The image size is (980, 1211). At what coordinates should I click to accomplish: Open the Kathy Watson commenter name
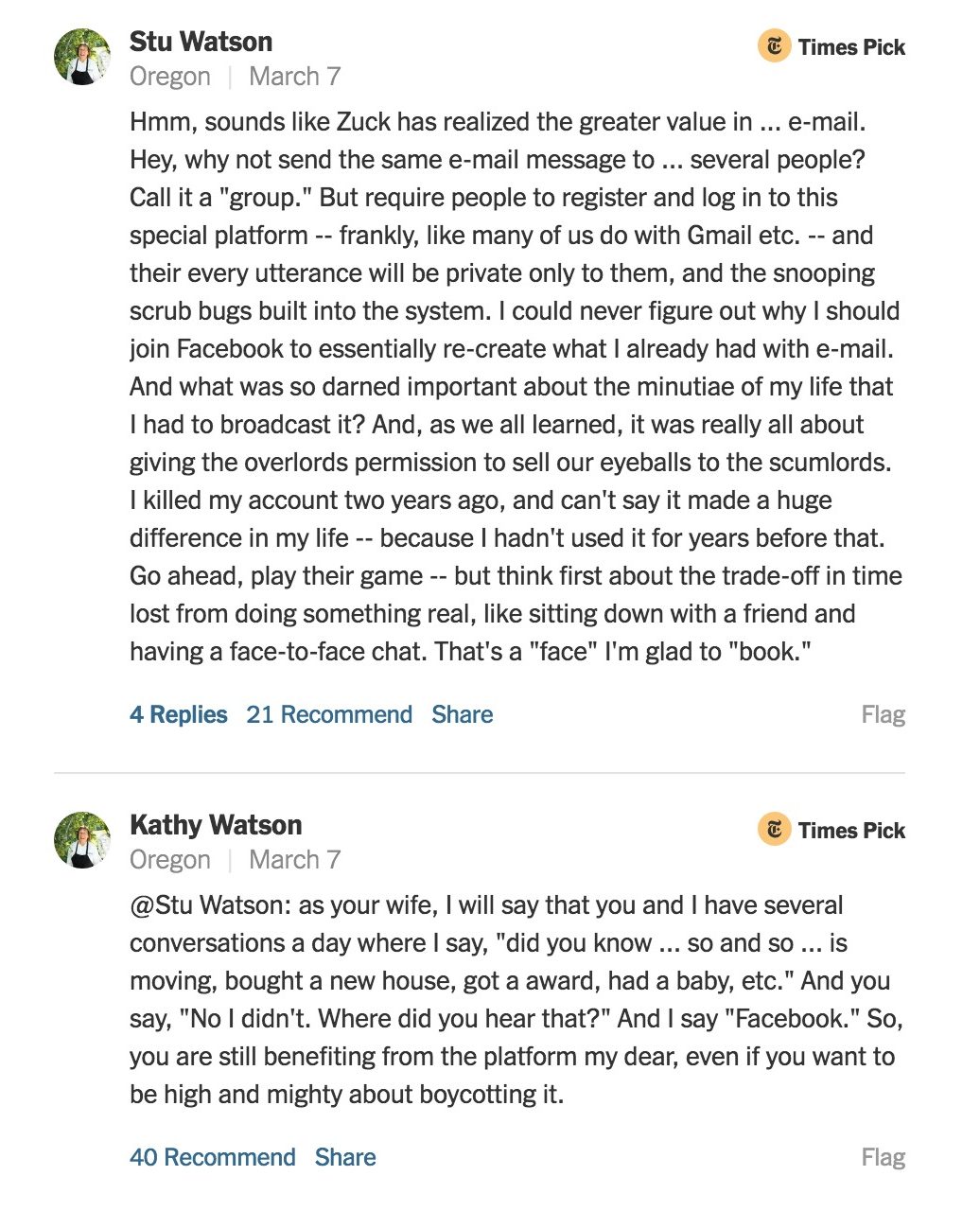click(x=216, y=825)
